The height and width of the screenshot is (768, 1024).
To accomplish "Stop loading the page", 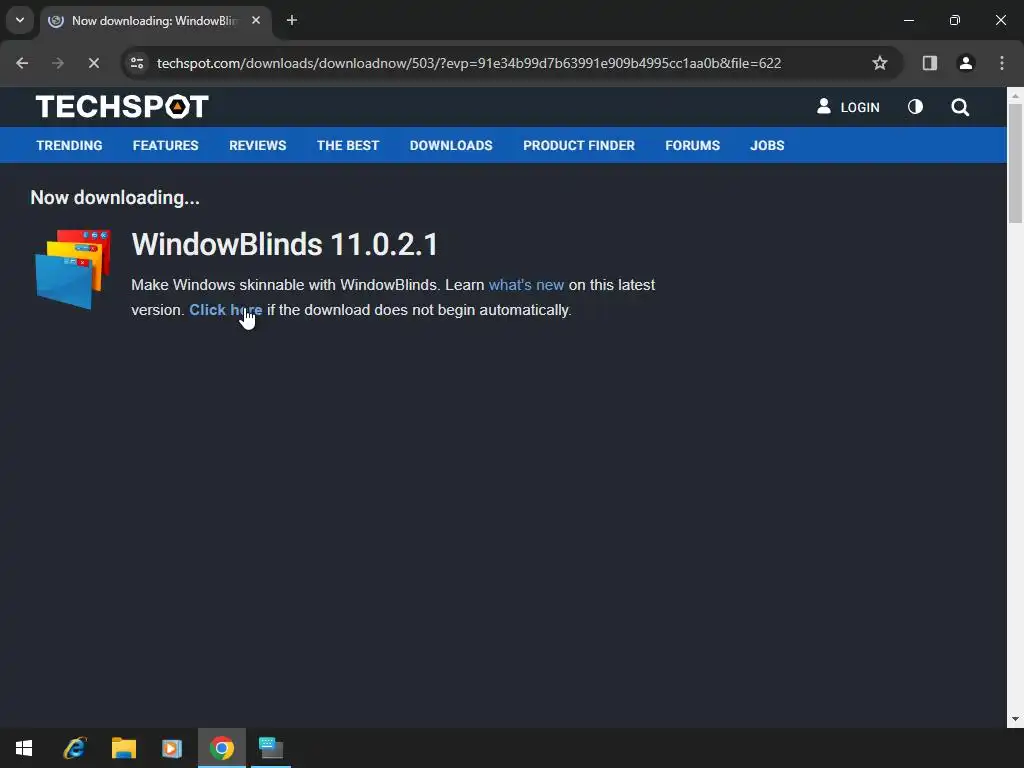I will pyautogui.click(x=93, y=63).
